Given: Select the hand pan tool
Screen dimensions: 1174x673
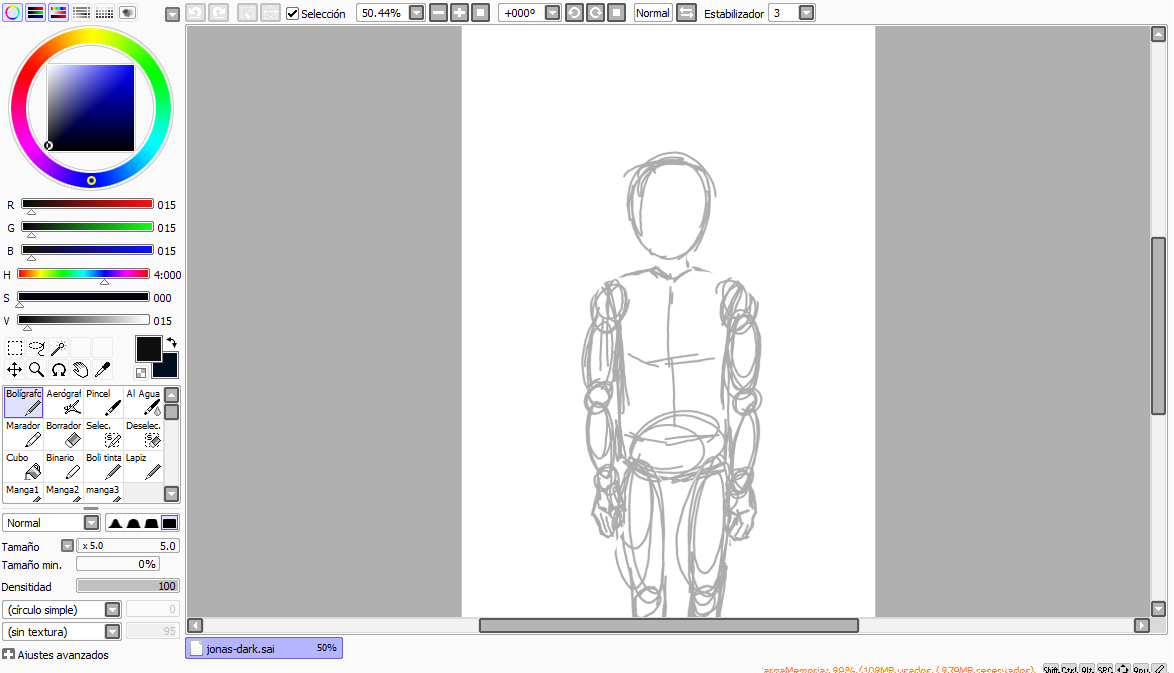Looking at the screenshot, I should pyautogui.click(x=81, y=370).
